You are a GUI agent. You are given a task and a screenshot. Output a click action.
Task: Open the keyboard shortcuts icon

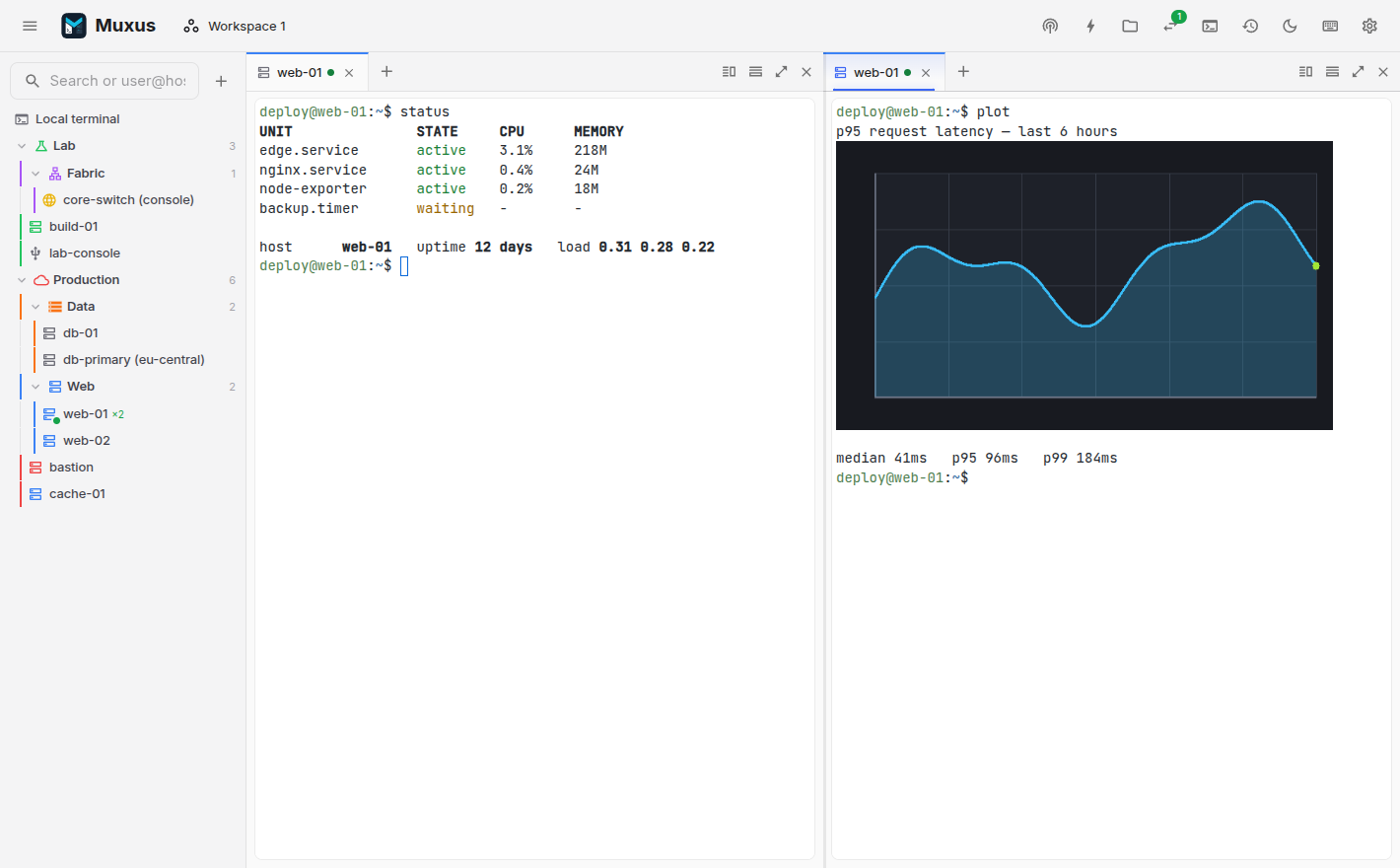coord(1330,26)
